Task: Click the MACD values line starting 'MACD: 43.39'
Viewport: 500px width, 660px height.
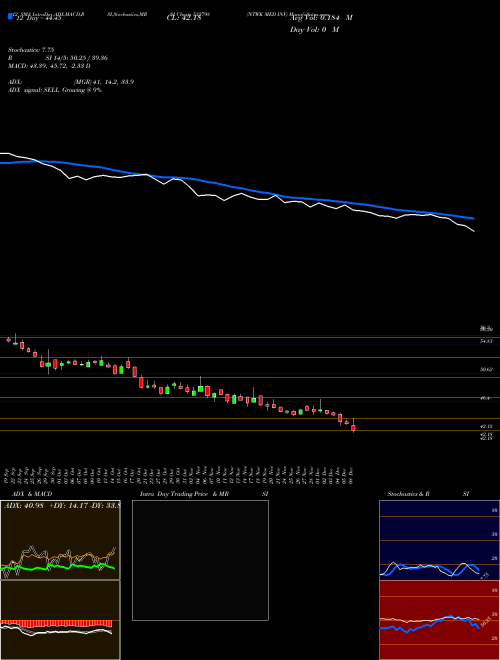Action: pos(49,66)
